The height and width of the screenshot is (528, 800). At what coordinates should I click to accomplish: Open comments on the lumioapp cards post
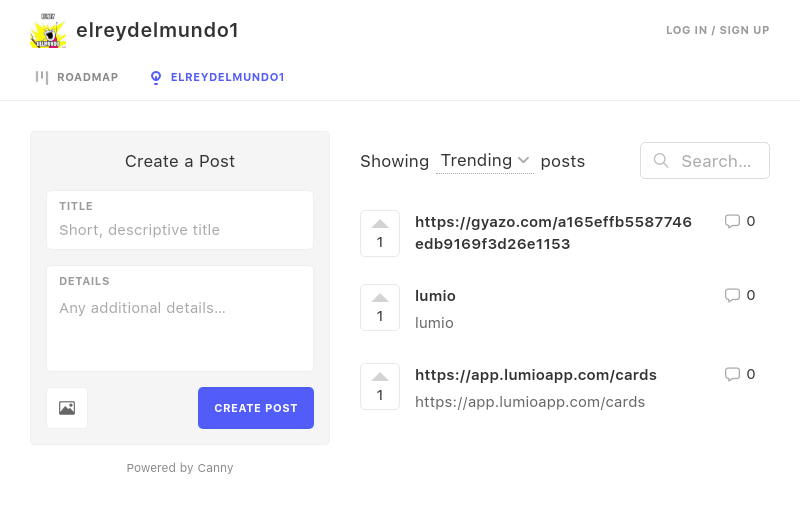click(739, 374)
